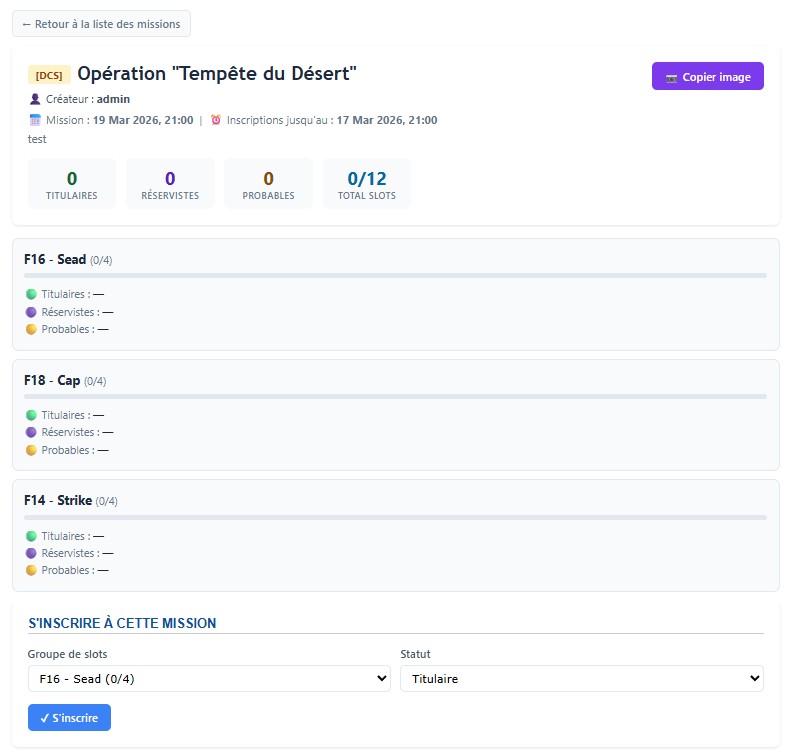Screen dimensions: 811x752
Task: Click the purple Réservistes dot under F14 - Strike
Action: click(31, 553)
